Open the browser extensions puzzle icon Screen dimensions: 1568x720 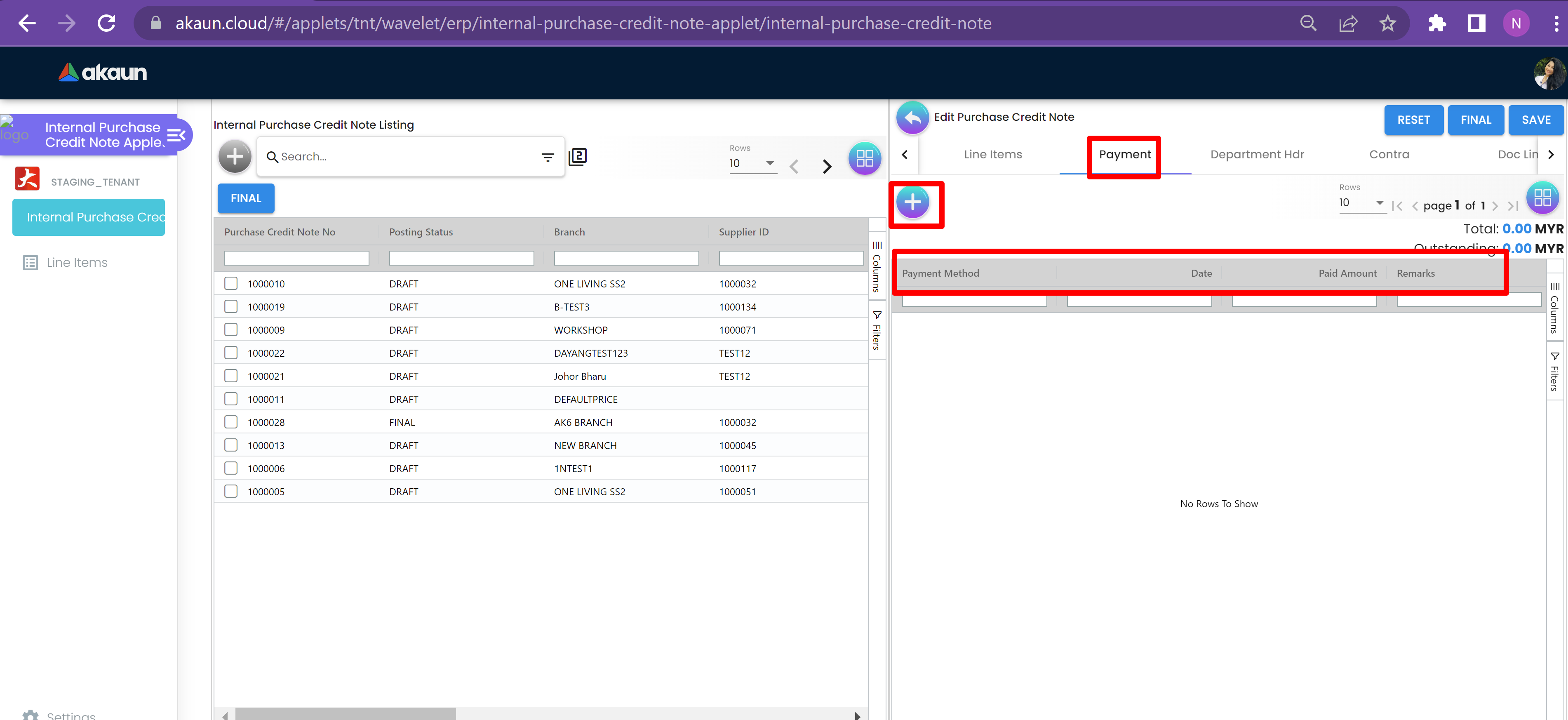[1436, 24]
